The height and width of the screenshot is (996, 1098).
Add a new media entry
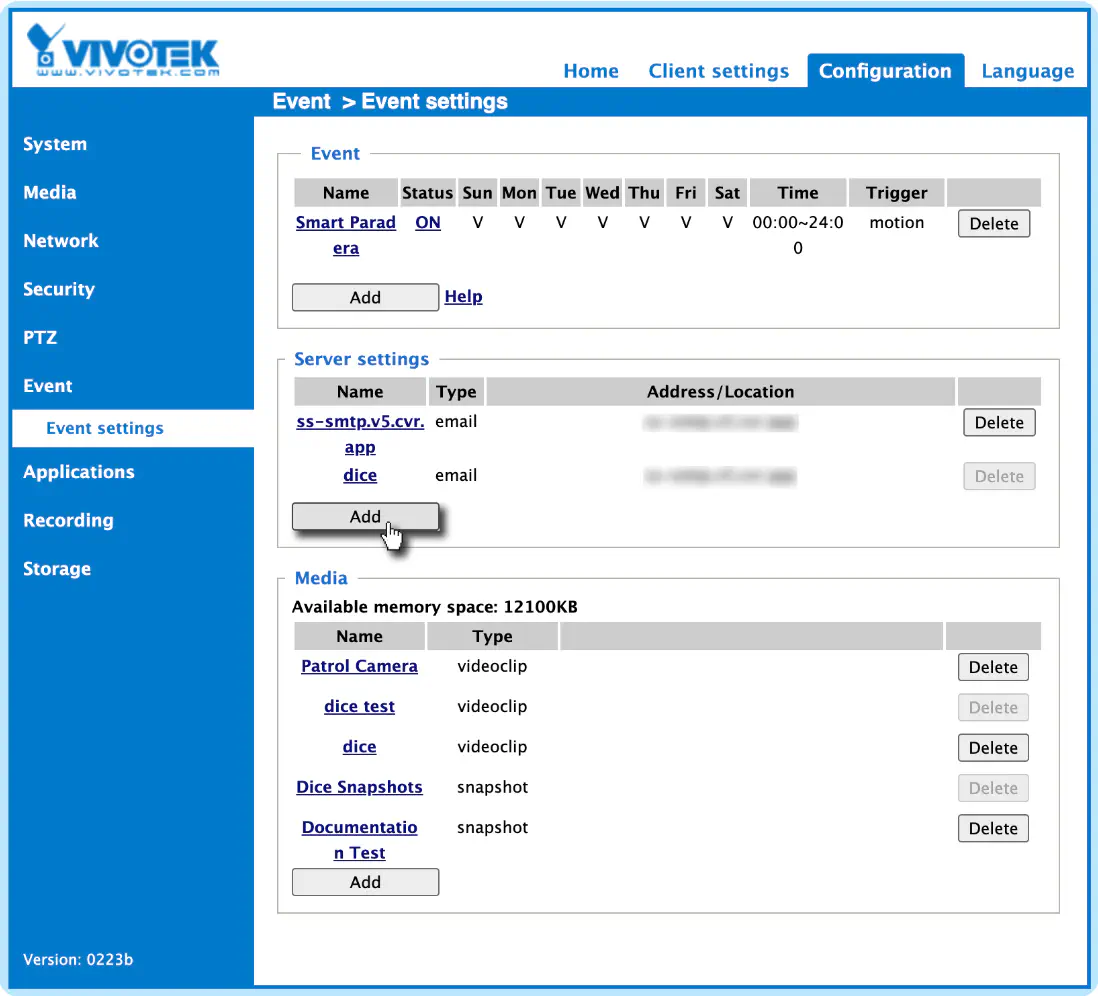366,882
